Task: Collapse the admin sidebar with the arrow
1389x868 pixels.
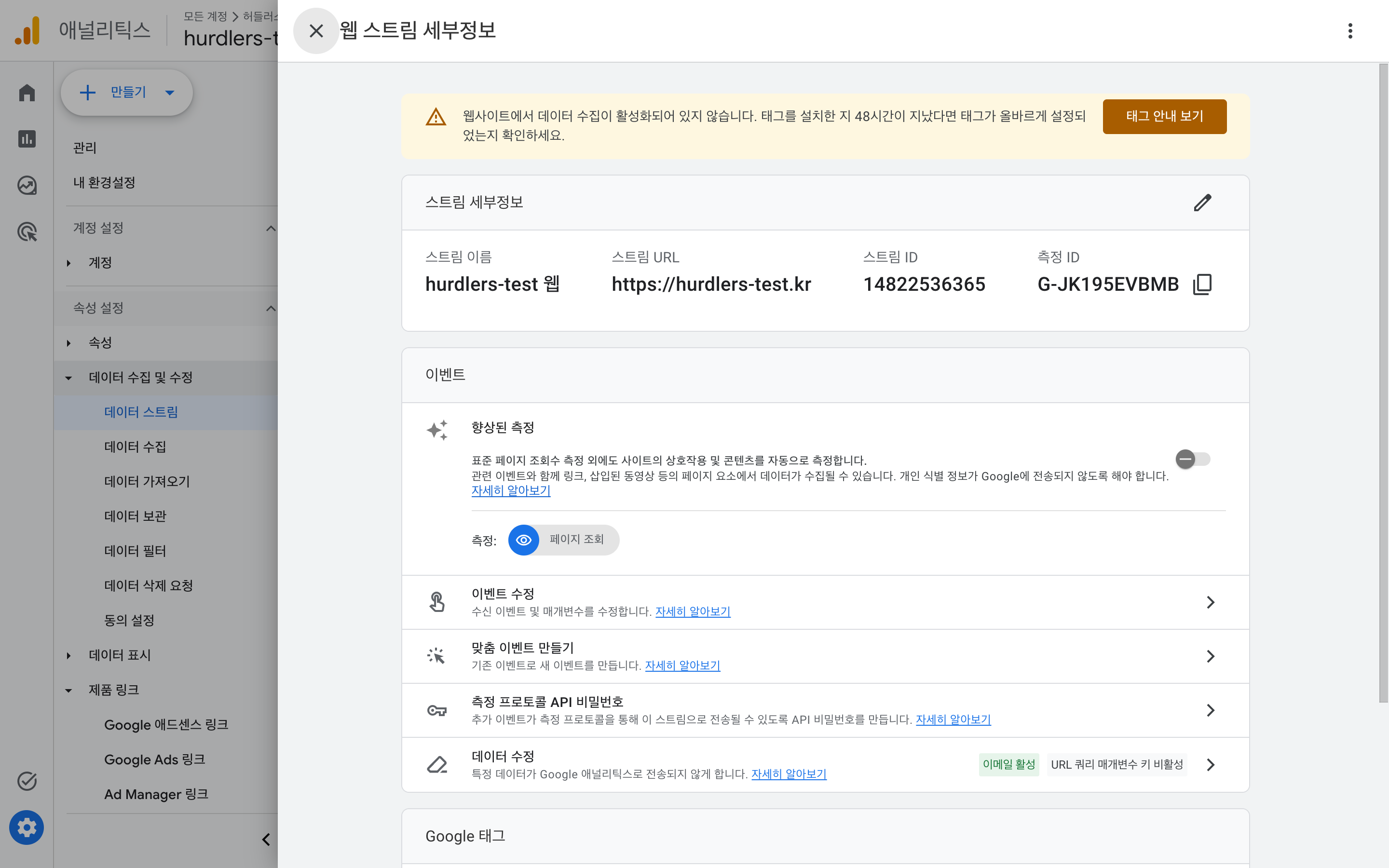Action: (266, 839)
